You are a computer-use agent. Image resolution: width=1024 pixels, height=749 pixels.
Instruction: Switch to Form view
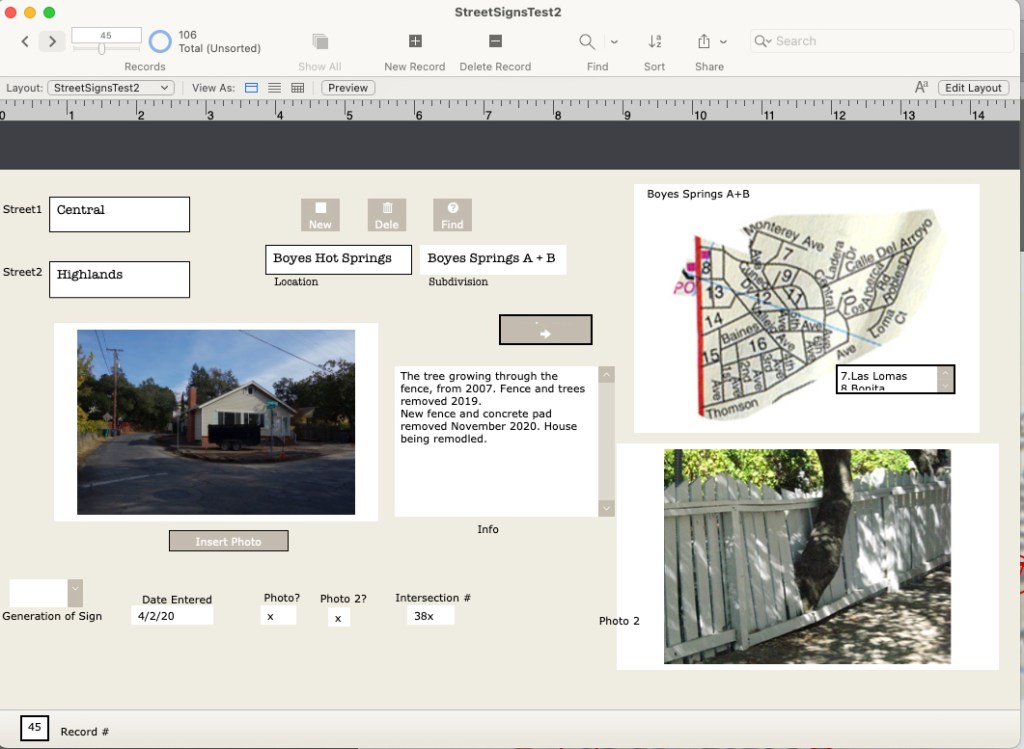252,88
